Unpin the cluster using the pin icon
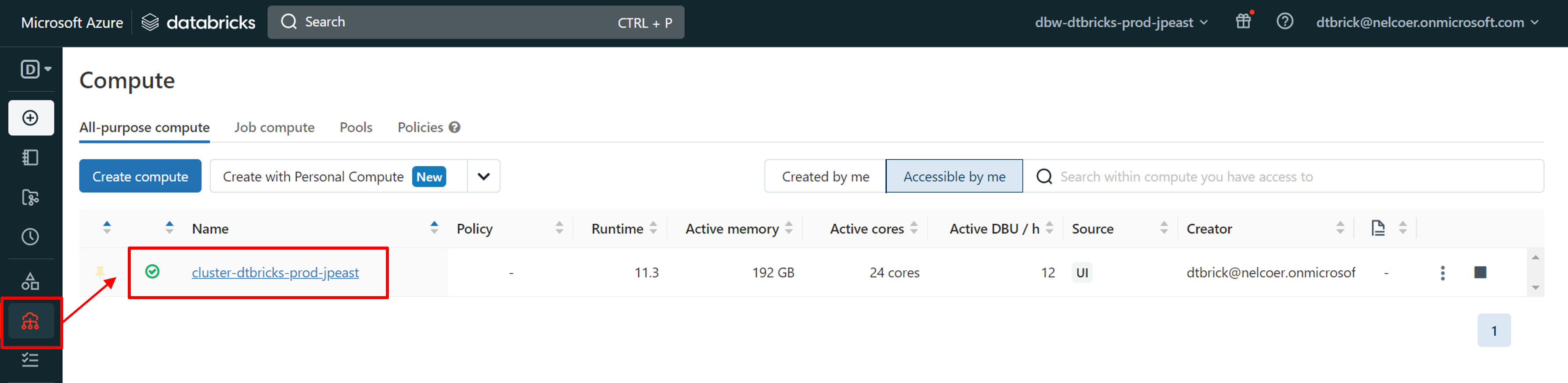Screen dimensions: 1568x383 click(x=101, y=272)
